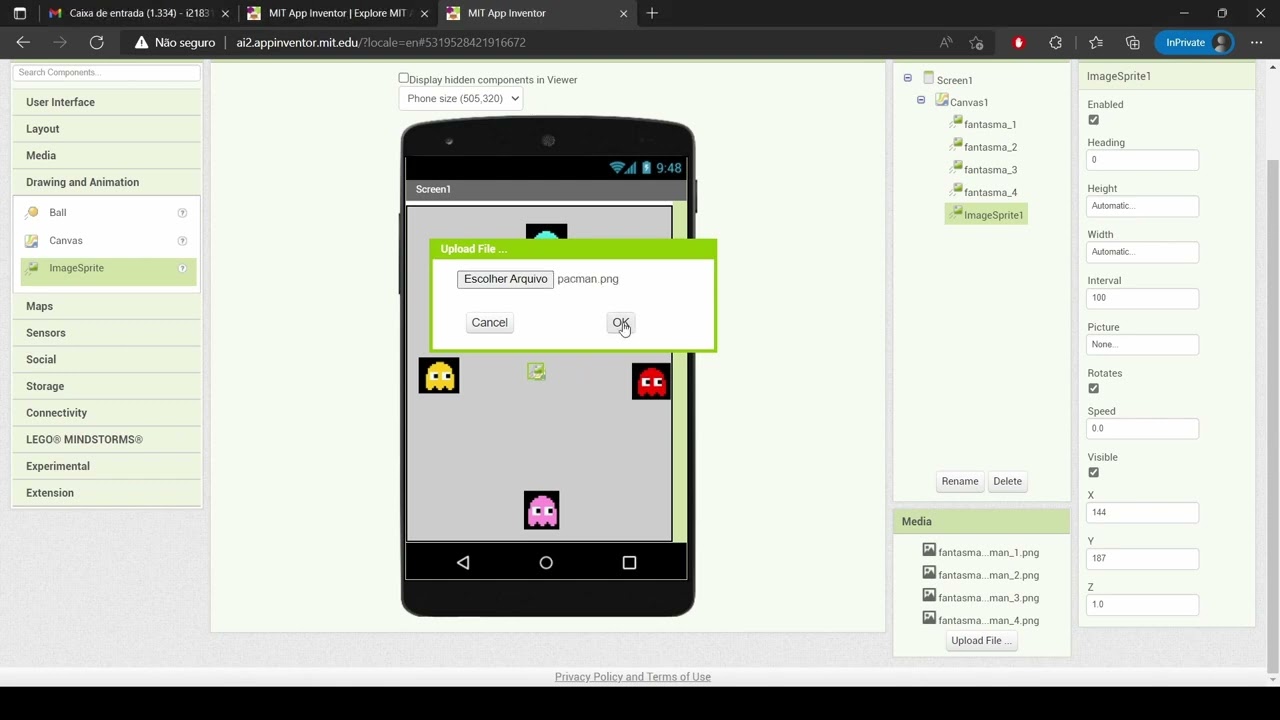The image size is (1280, 720).
Task: Click the Rename component button
Action: [x=960, y=481]
